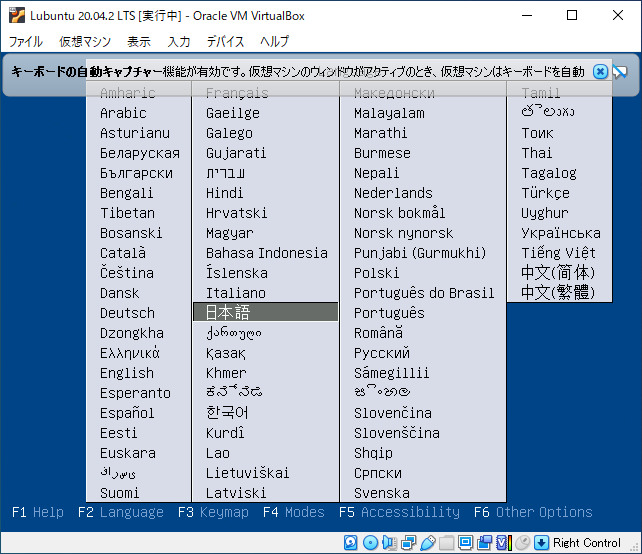Select 中文(简体) in the language list
The height and width of the screenshot is (554, 642).
pyautogui.click(x=558, y=272)
